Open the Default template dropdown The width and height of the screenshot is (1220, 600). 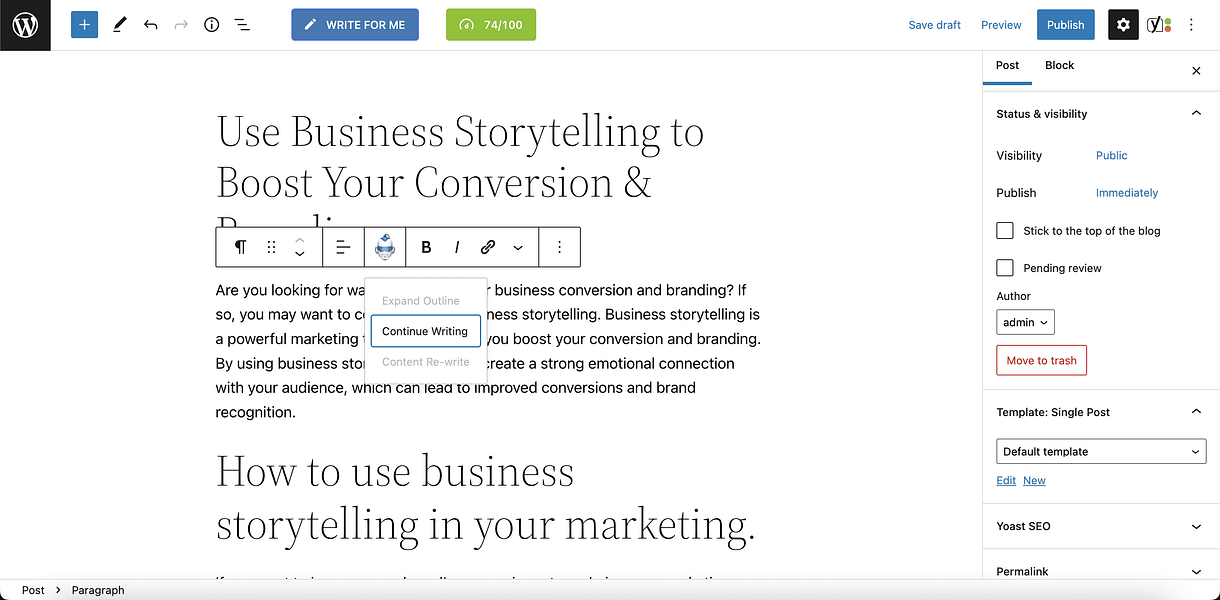[x=1101, y=451]
